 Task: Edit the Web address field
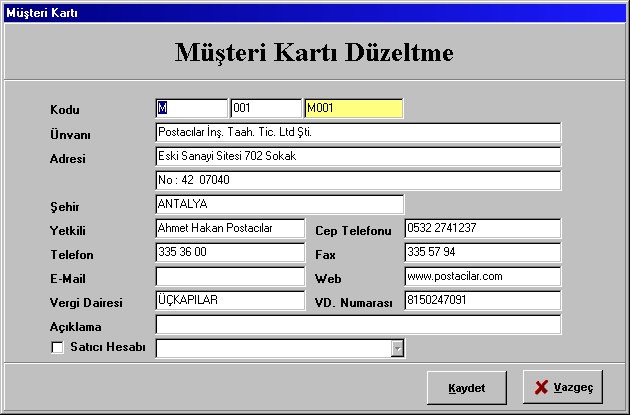[x=482, y=276]
